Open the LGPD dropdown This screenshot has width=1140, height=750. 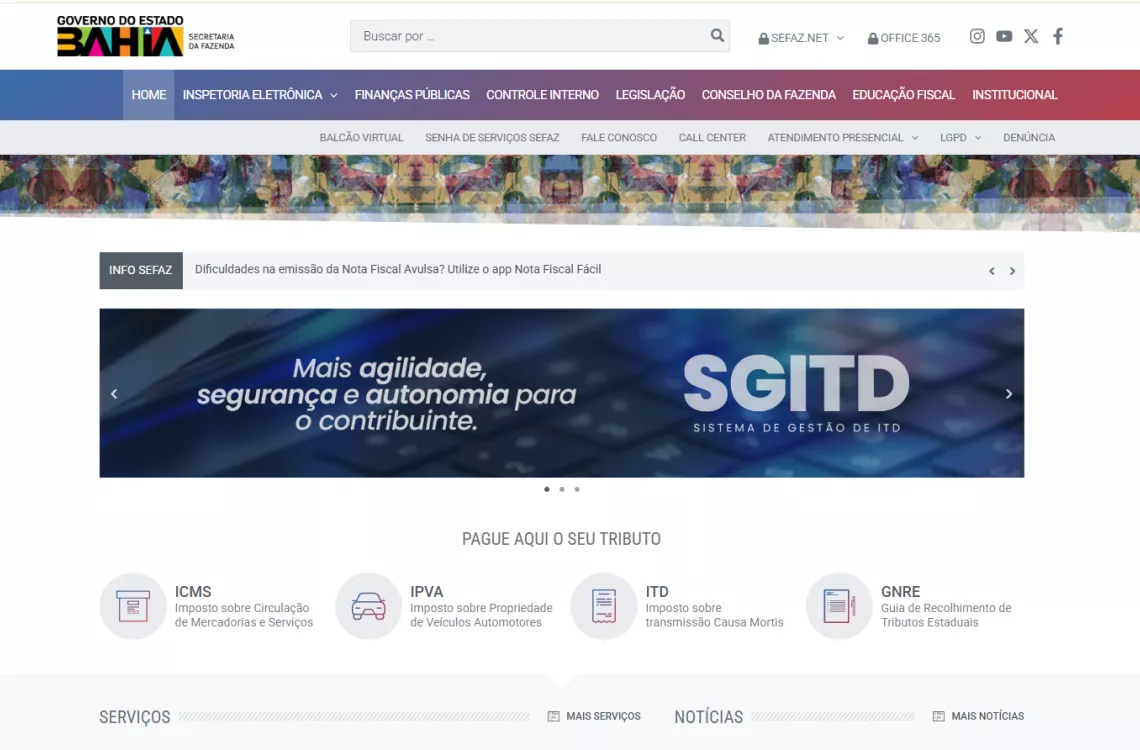click(960, 138)
